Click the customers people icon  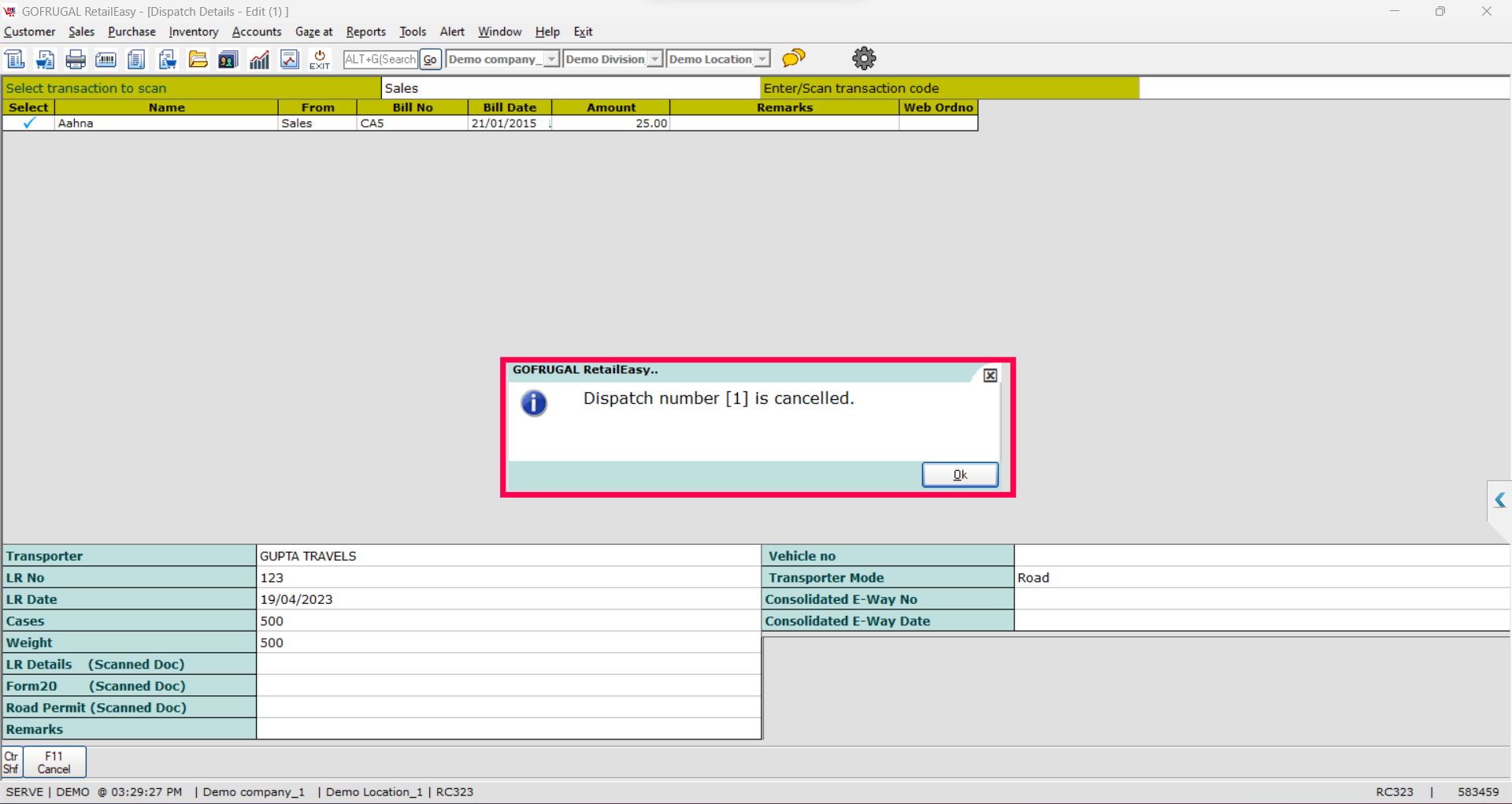228,59
